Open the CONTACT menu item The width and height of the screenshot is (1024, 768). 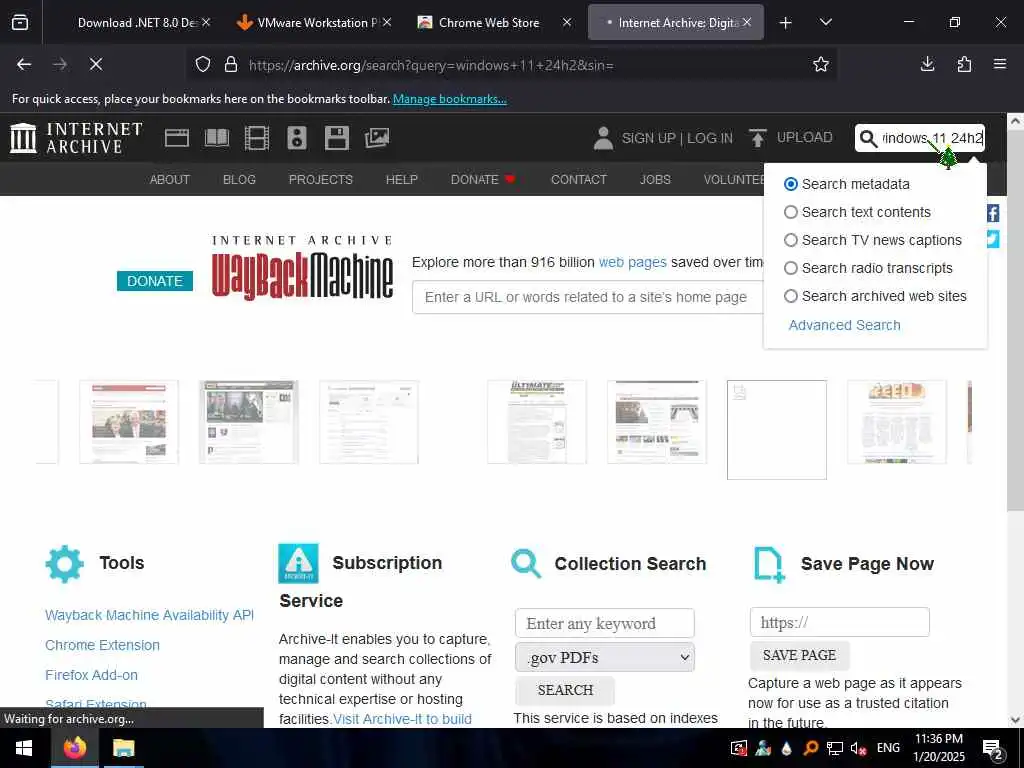(x=579, y=180)
